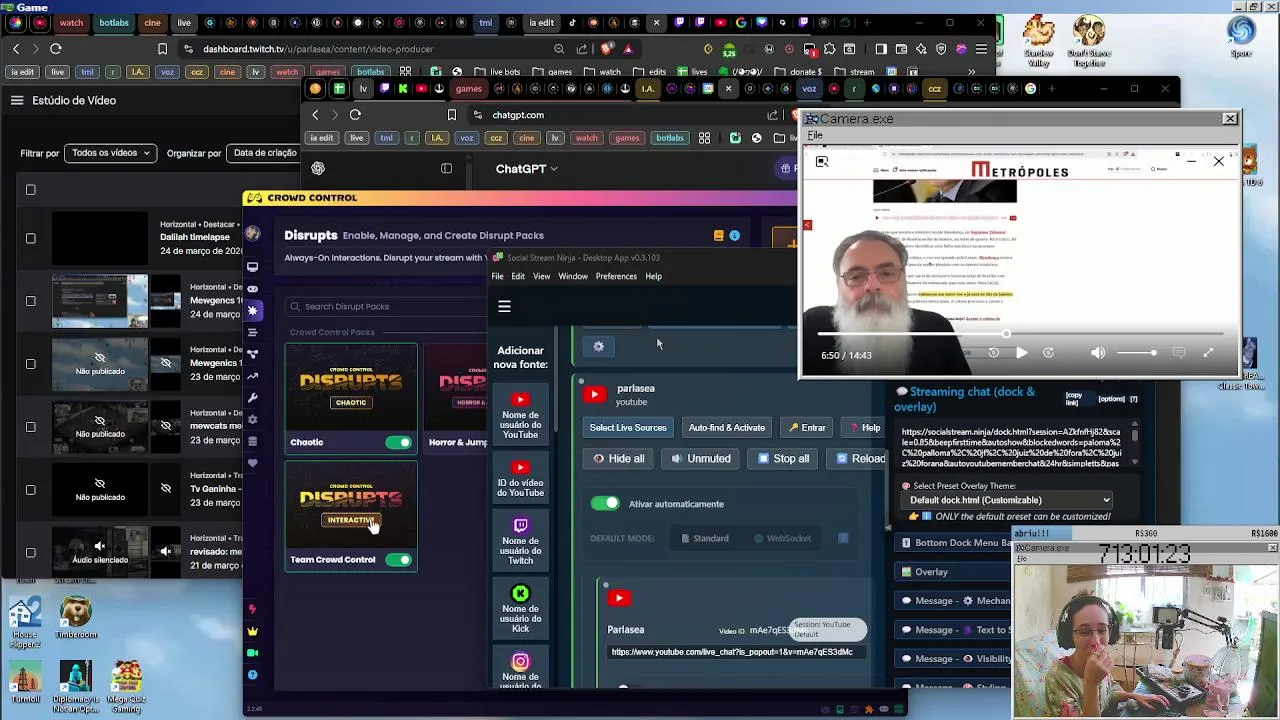Bookmark the Twitch dashboard page
Viewport: 1280px width, 720px height.
(162, 48)
